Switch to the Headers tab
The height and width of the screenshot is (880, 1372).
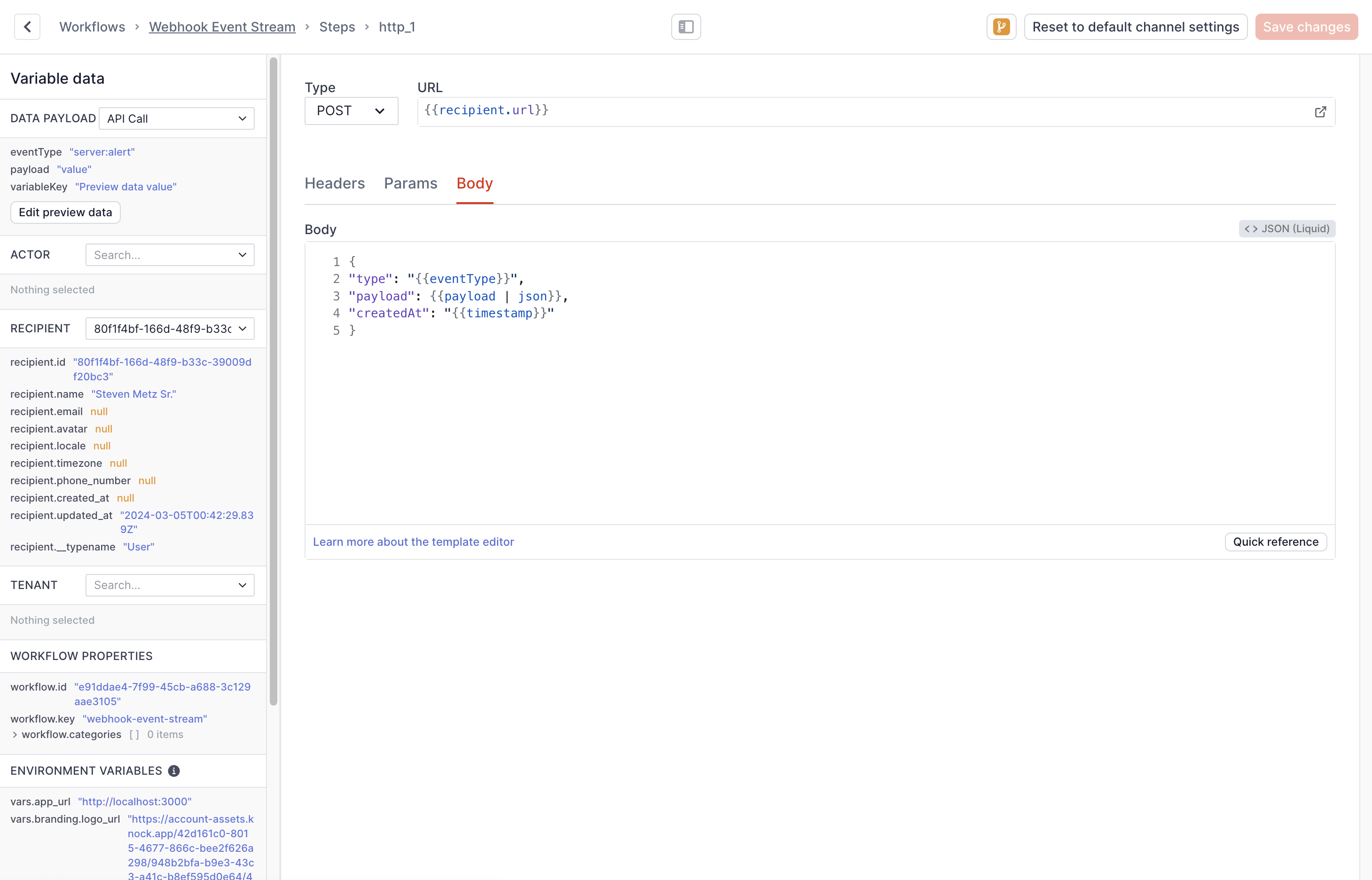coord(334,183)
